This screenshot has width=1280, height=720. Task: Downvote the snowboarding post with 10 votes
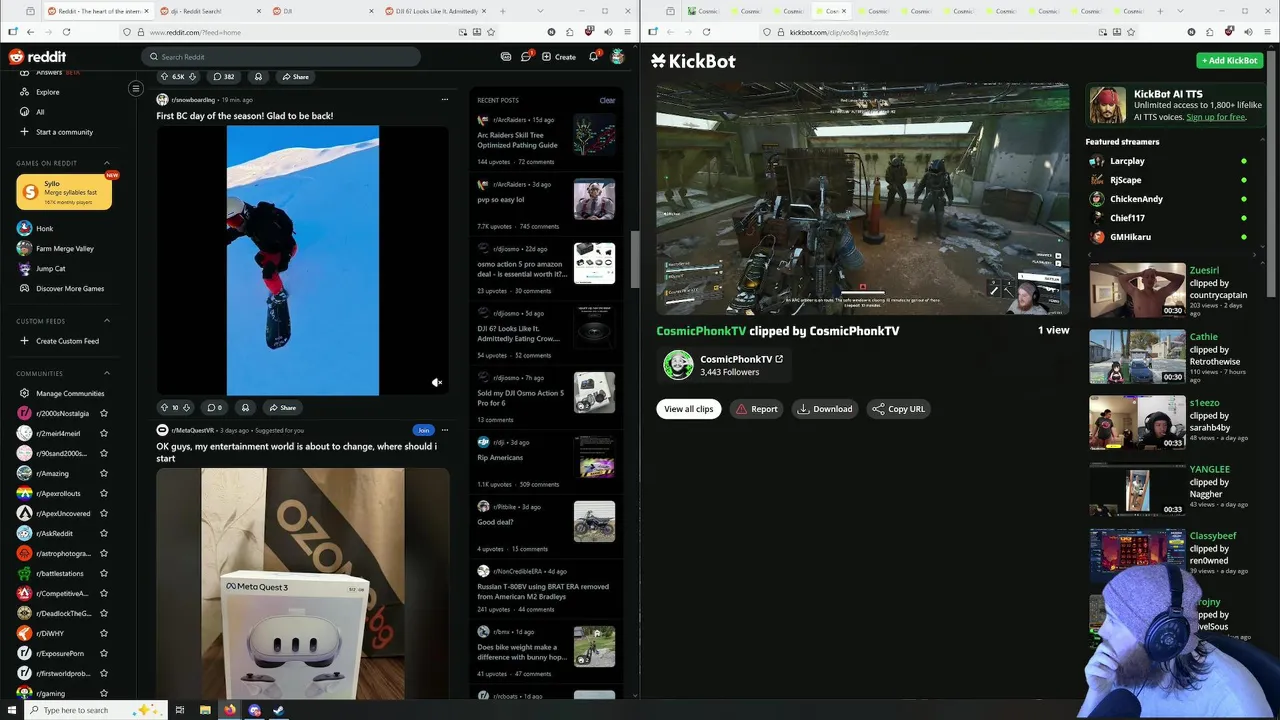188,408
